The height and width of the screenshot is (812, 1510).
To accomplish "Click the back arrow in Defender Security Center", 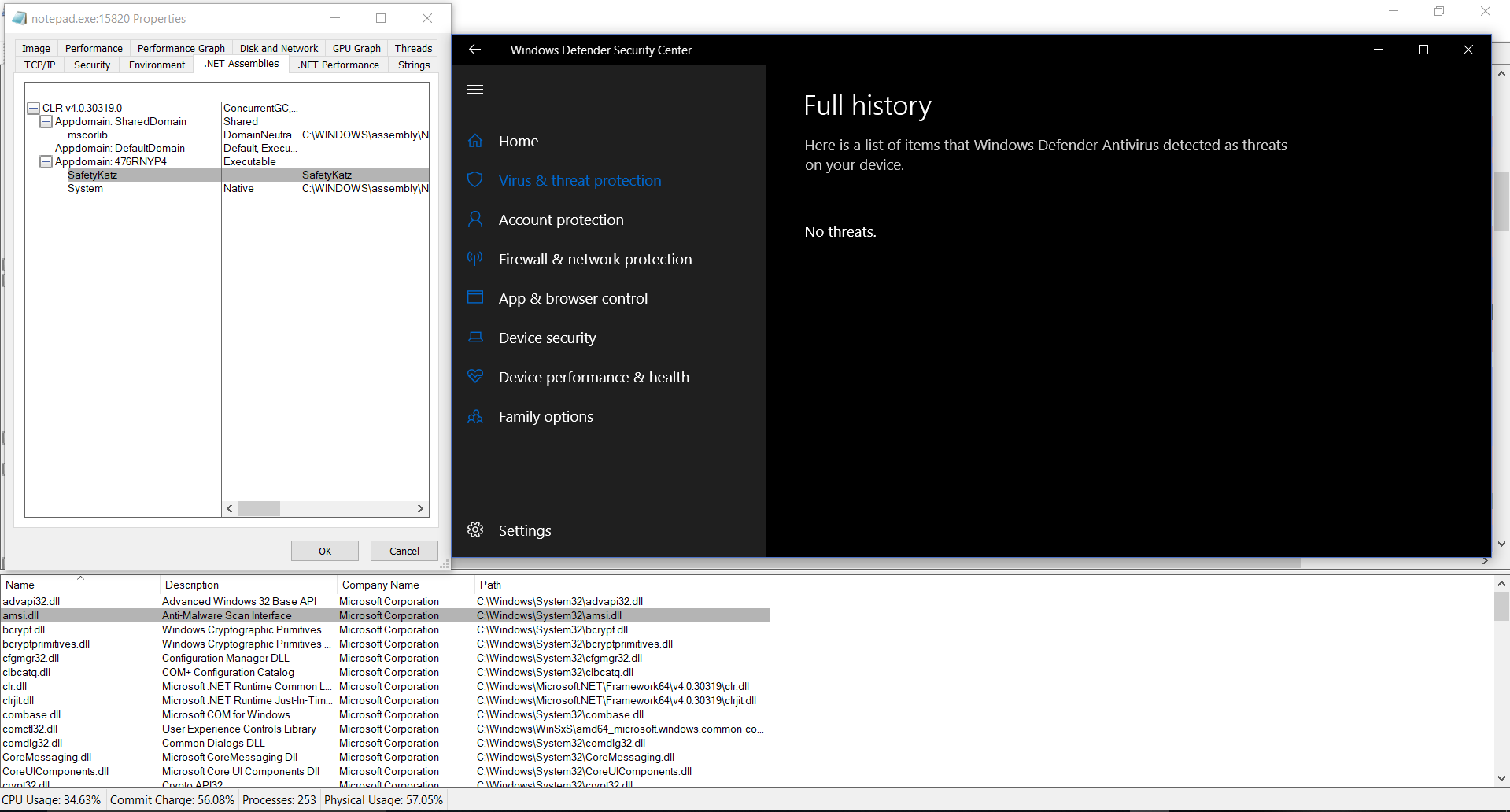I will tap(474, 50).
